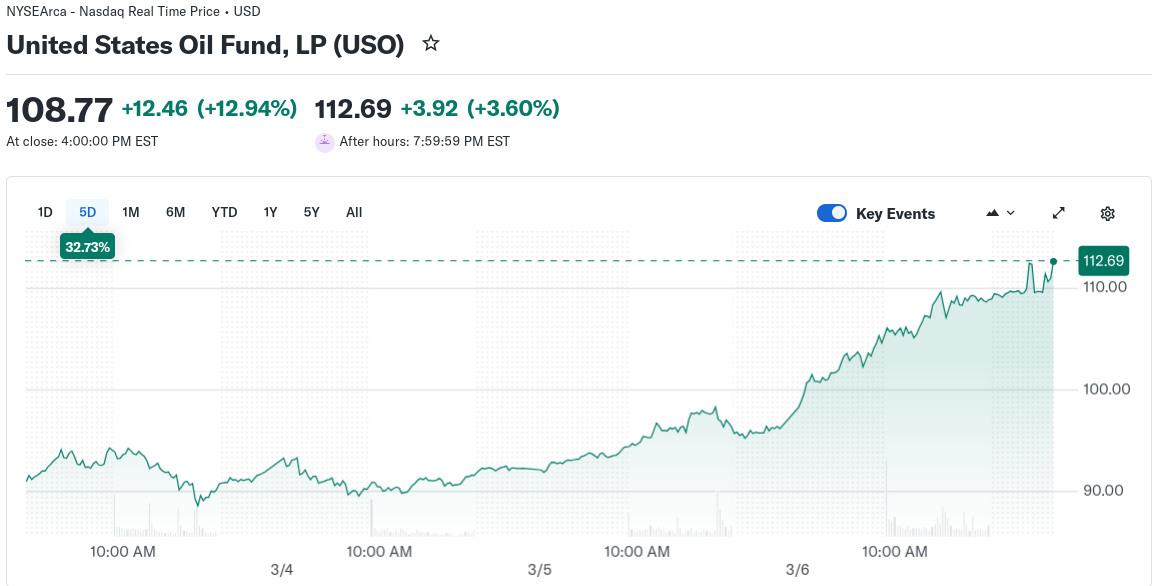Display All historical price data

[x=354, y=212]
